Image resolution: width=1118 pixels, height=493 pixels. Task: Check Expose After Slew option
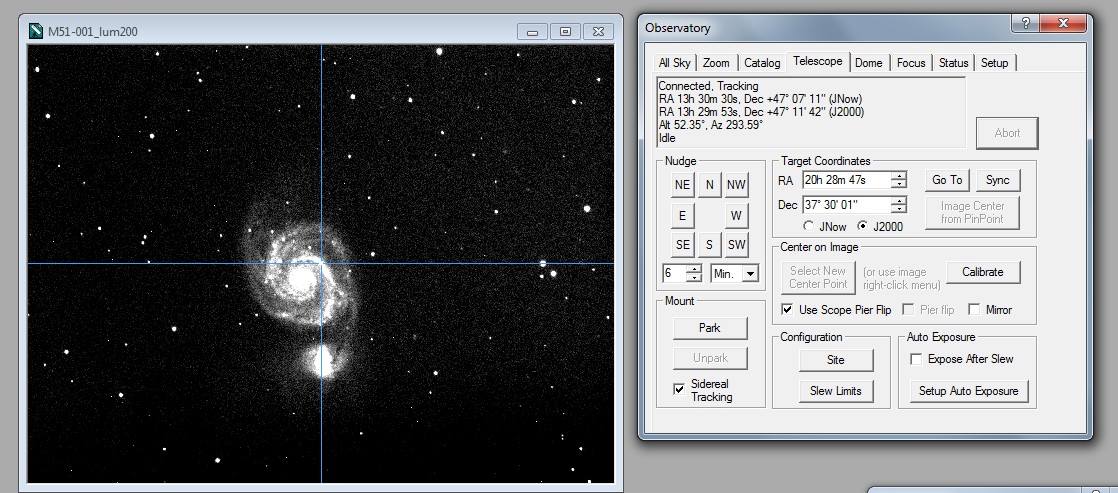point(915,359)
